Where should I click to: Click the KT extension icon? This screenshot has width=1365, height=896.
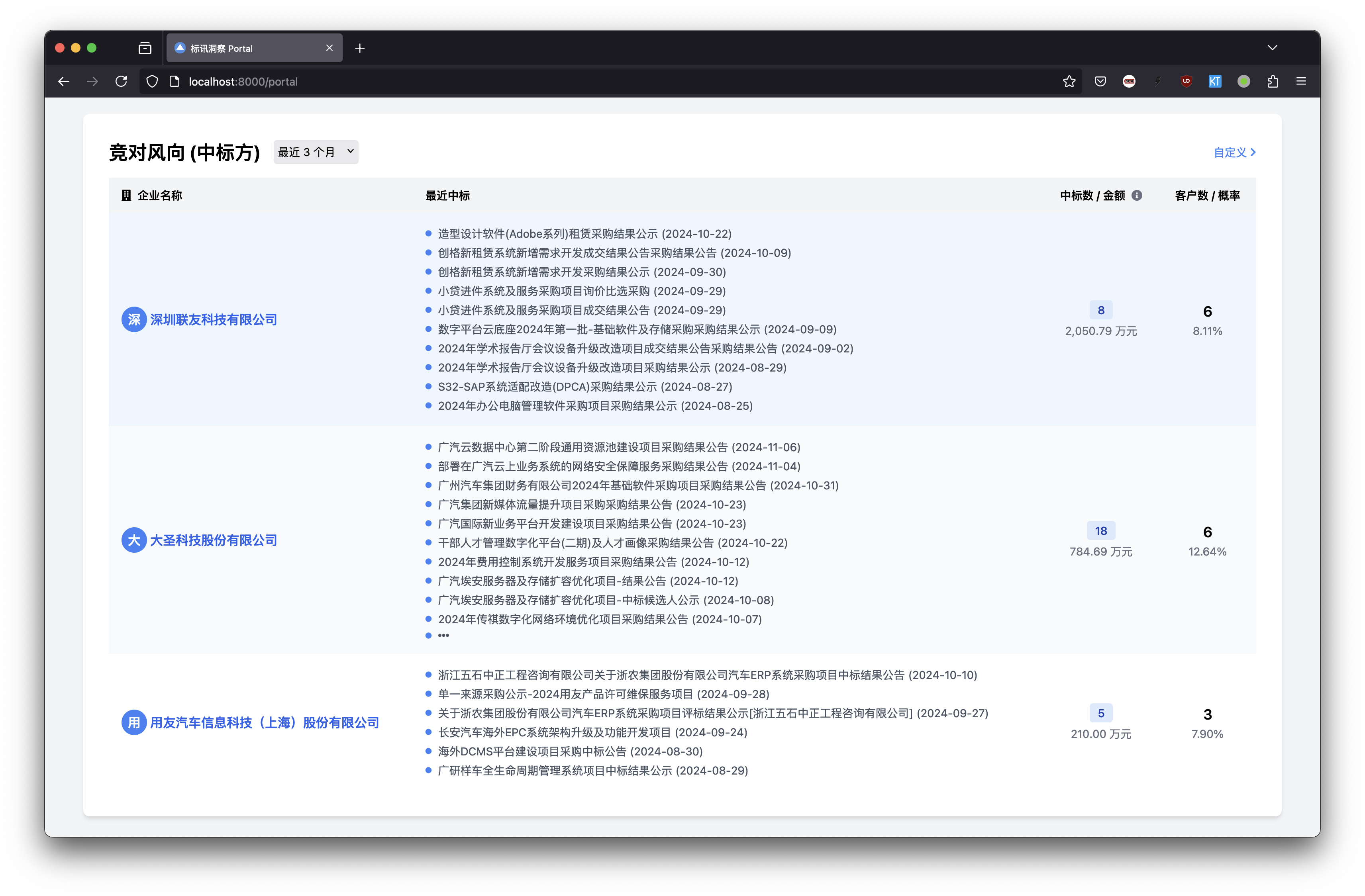[x=1215, y=81]
